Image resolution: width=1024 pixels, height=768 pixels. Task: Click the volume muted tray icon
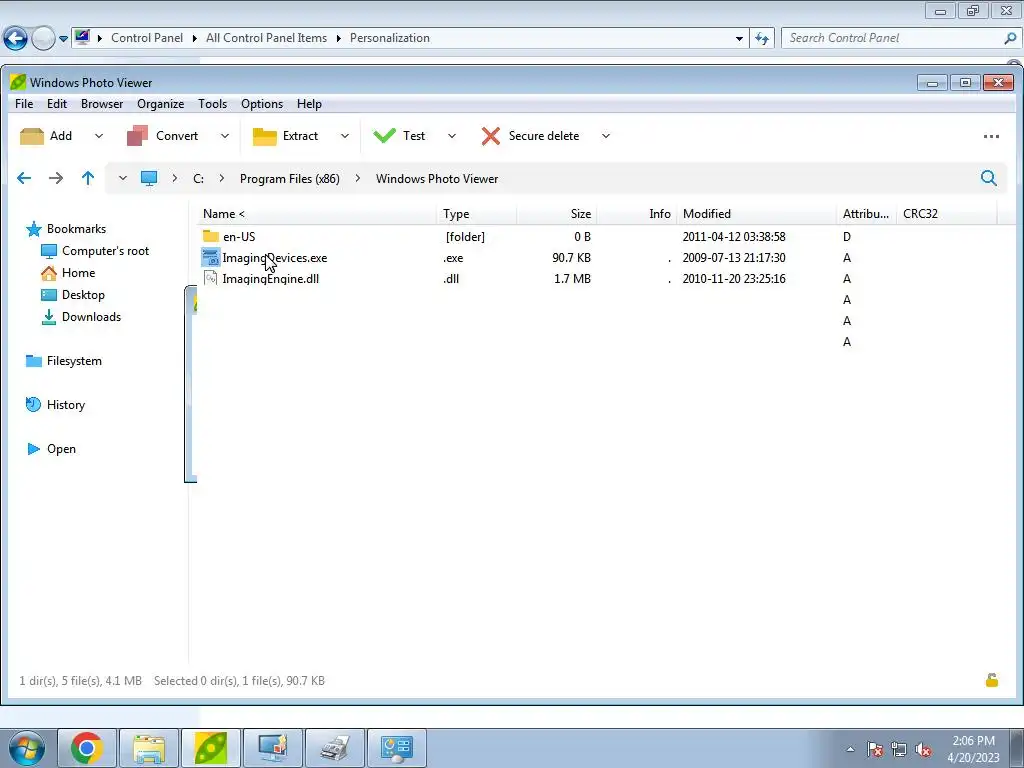point(923,750)
